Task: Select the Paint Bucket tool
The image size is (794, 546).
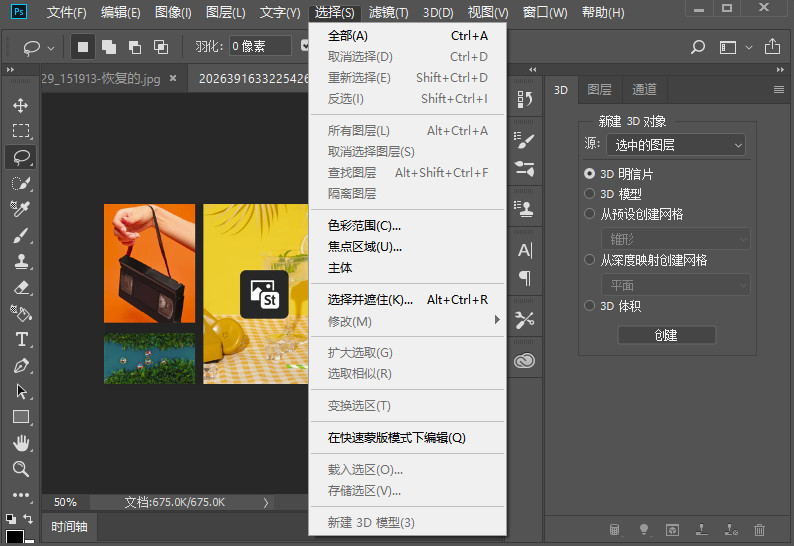Action: click(x=21, y=314)
